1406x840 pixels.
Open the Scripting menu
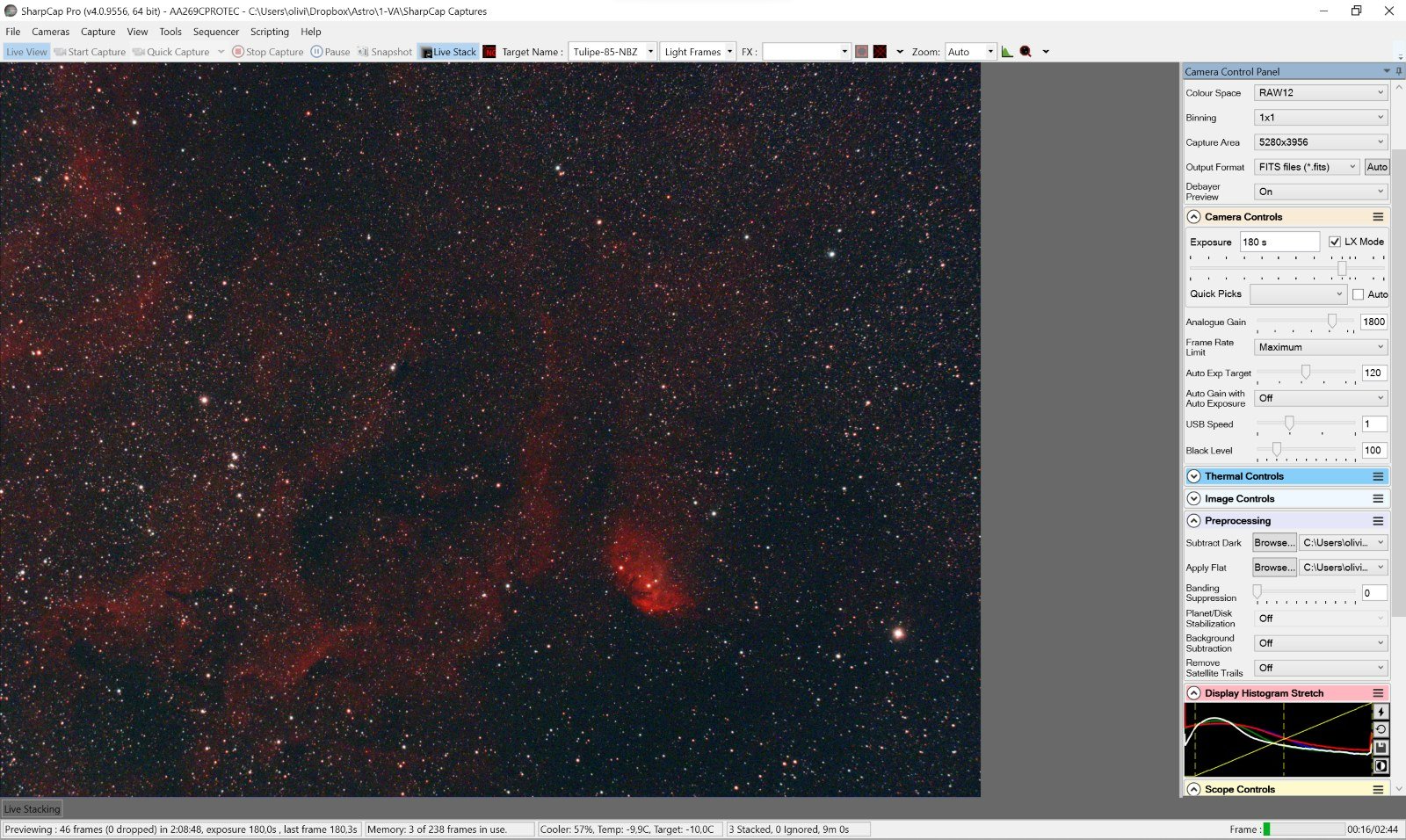[269, 32]
